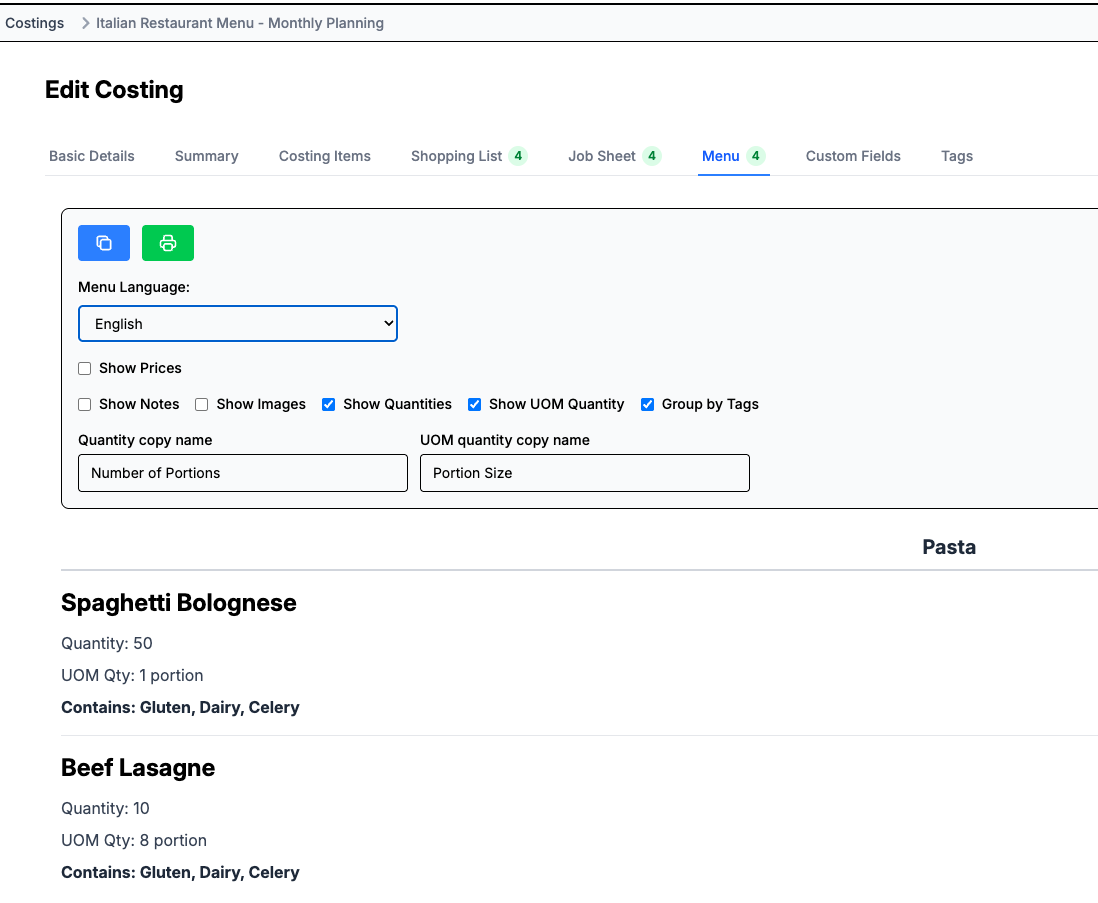Viewport: 1098px width, 903px height.
Task: Click 'UOM Qty: 1 portion' text
Action: tap(132, 676)
